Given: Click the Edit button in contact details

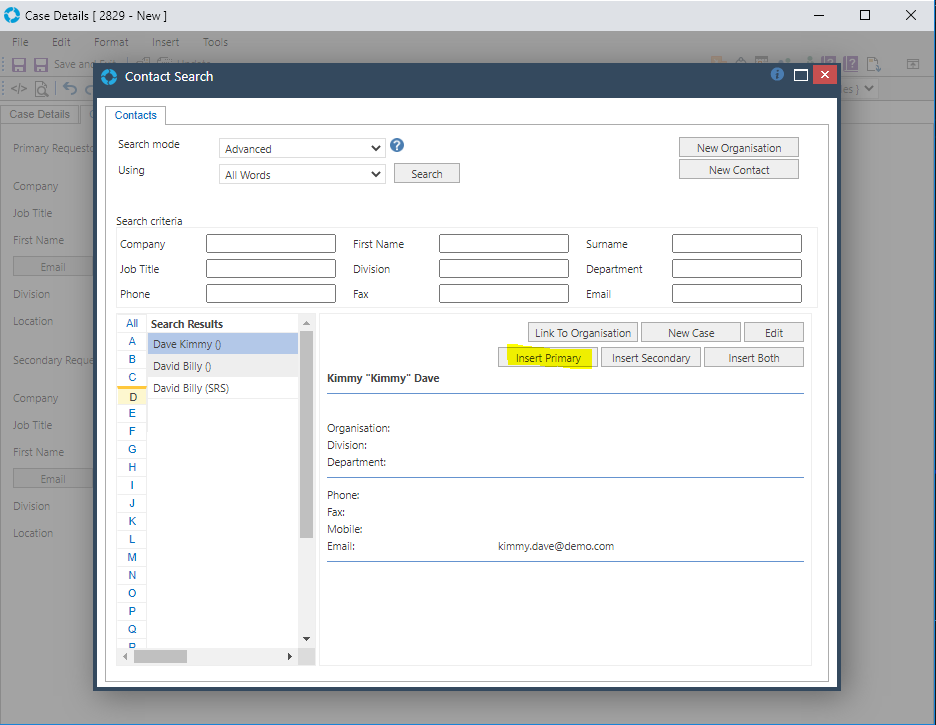Looking at the screenshot, I should 774,333.
